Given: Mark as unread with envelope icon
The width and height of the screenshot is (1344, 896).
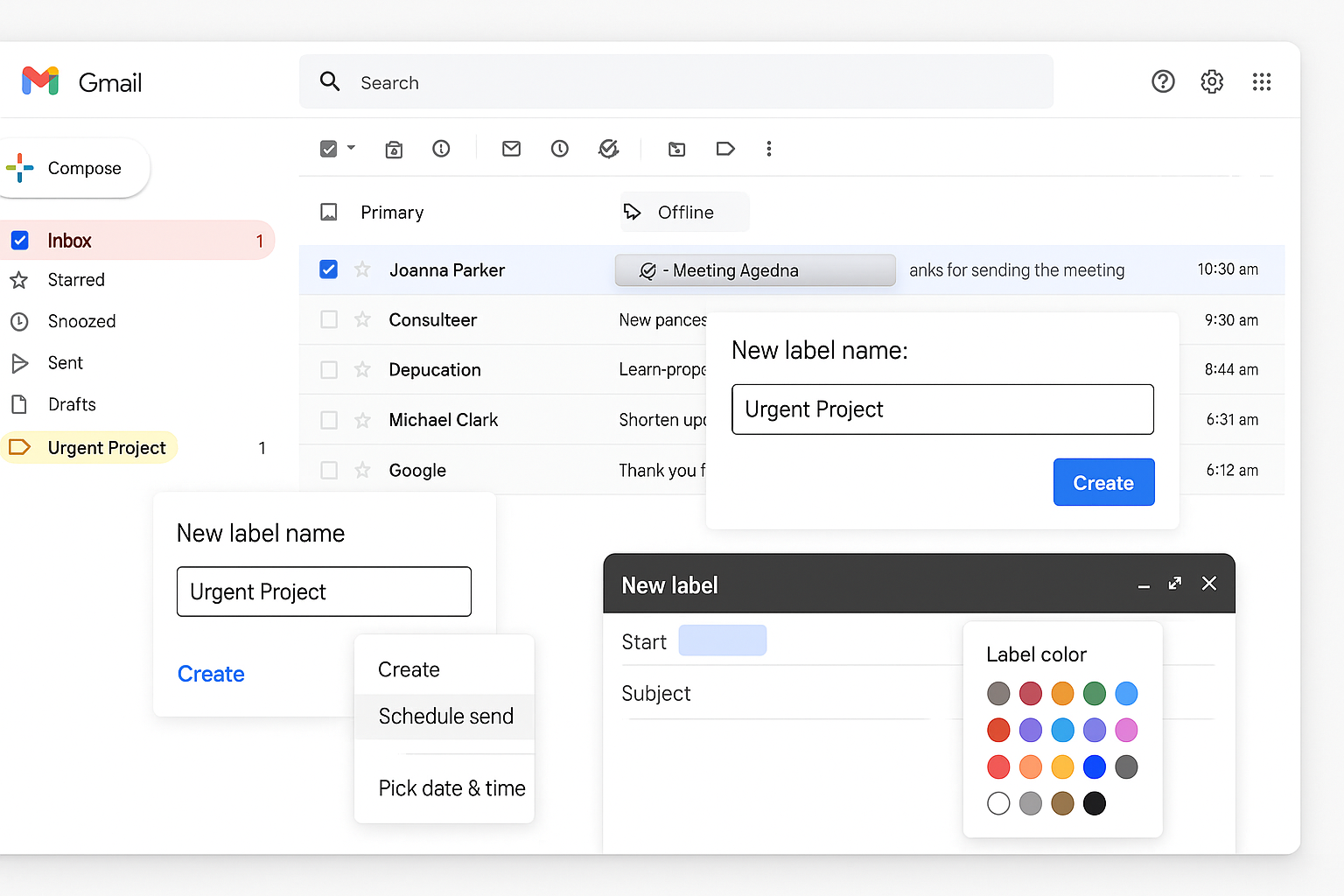Looking at the screenshot, I should 511,149.
